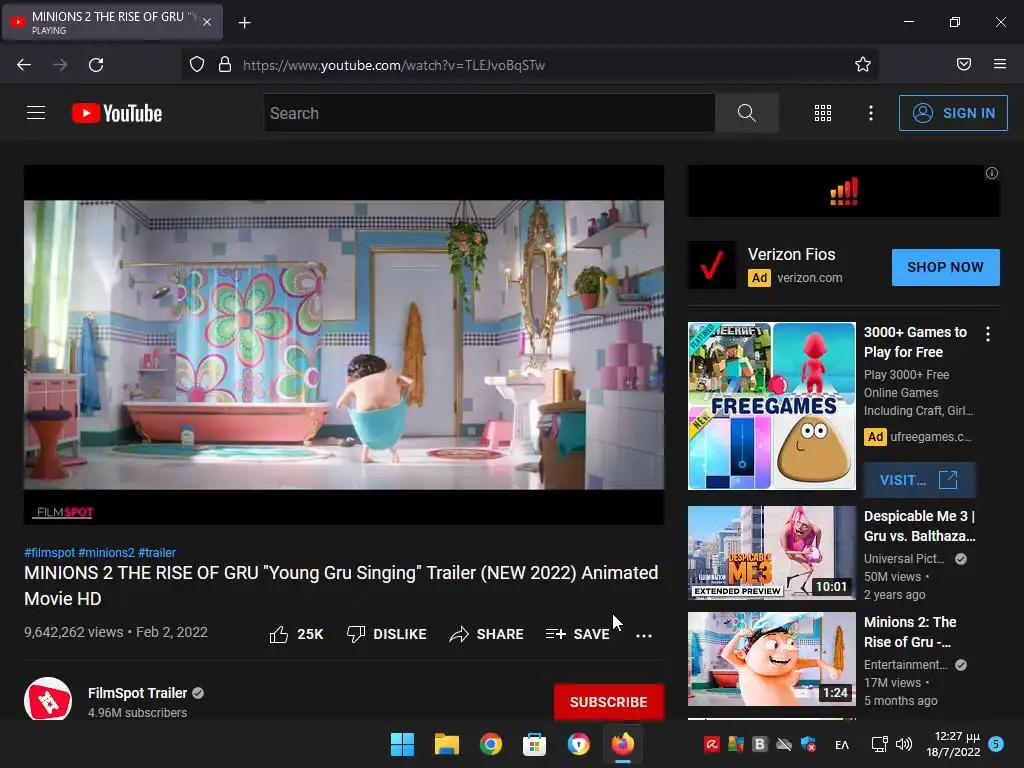1024x768 pixels.
Task: Open the Firefox application menu
Action: [x=1000, y=64]
